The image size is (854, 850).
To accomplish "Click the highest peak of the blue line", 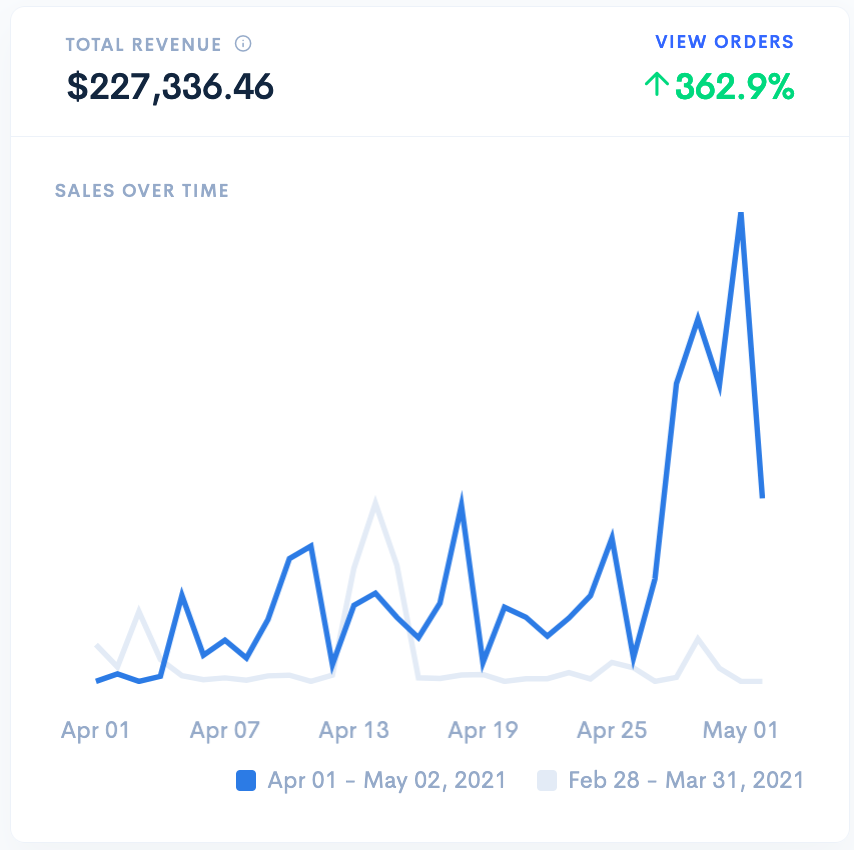I will [x=741, y=213].
